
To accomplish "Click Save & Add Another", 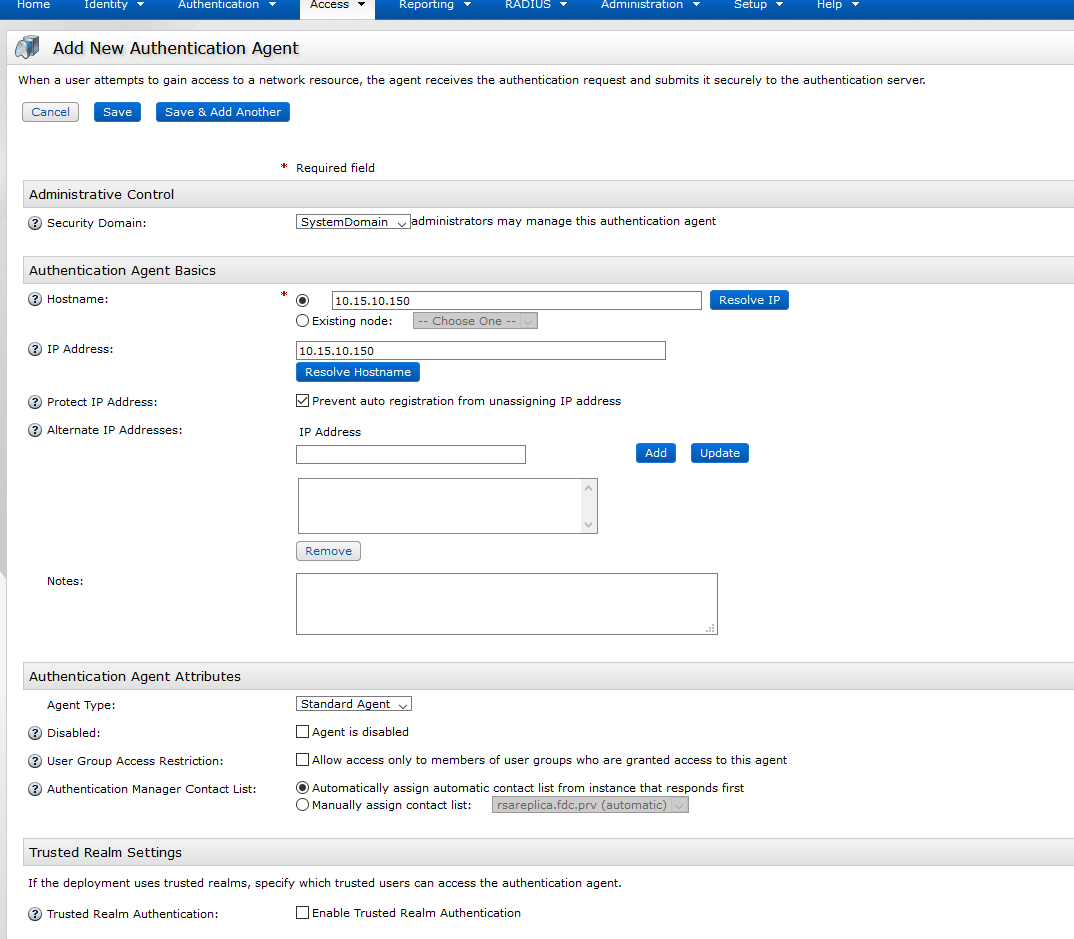I will pyautogui.click(x=222, y=112).
